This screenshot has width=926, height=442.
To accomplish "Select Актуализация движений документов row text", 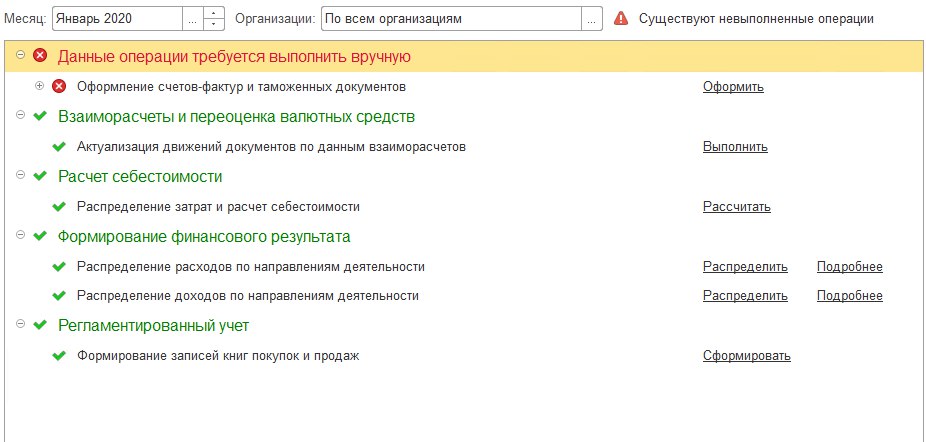I will pos(271,147).
